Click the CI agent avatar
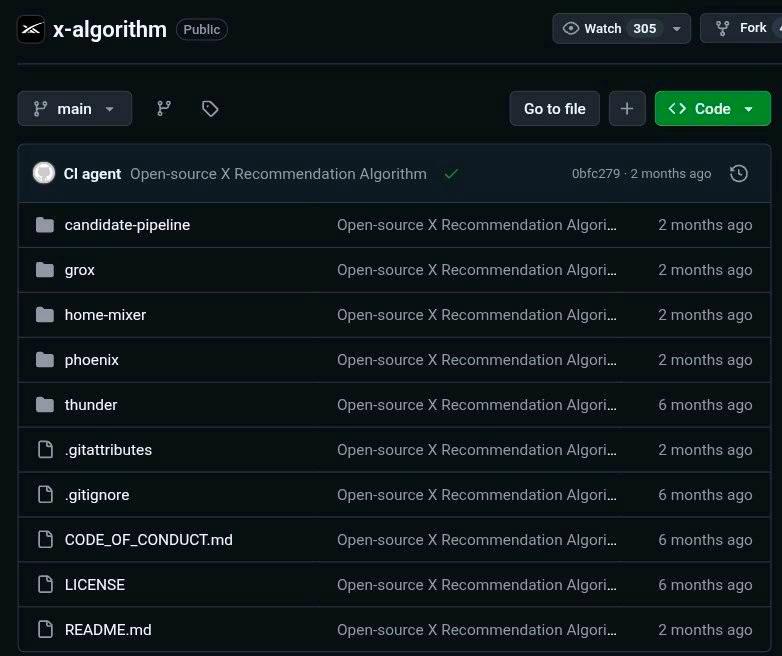The height and width of the screenshot is (656, 782). coord(44,173)
